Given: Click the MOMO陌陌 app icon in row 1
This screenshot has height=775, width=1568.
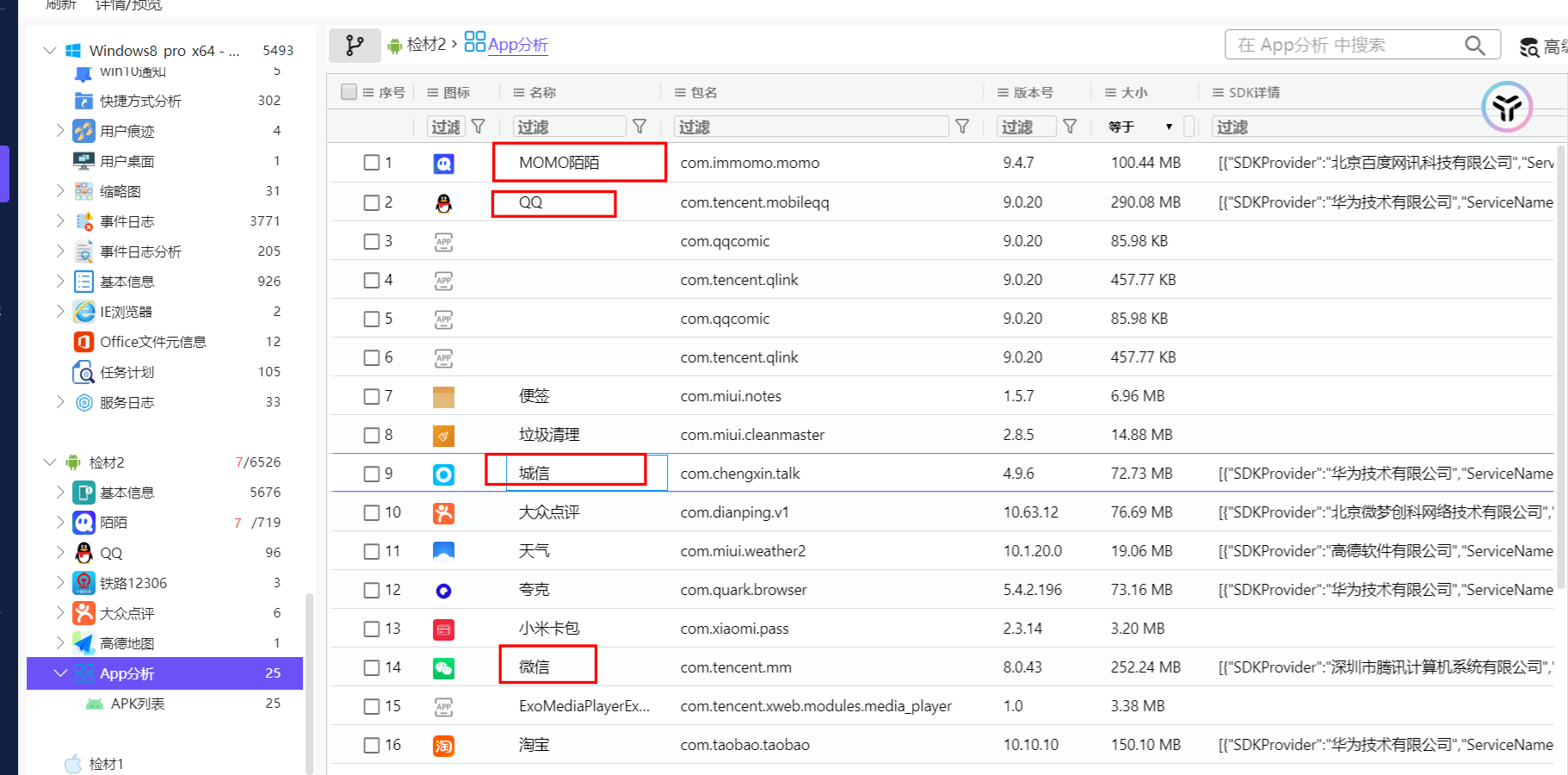Looking at the screenshot, I should [443, 163].
